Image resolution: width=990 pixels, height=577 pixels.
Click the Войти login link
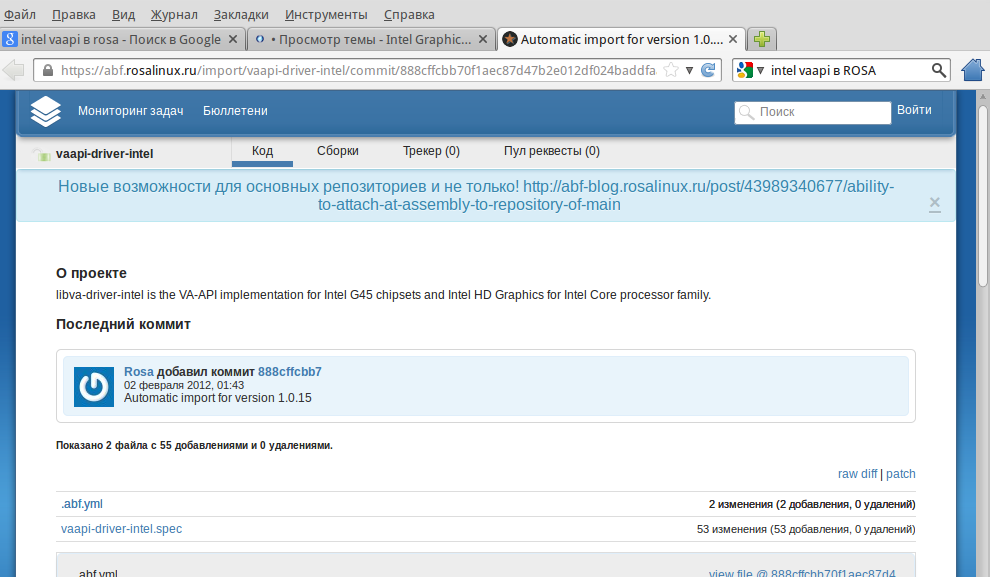coord(914,110)
